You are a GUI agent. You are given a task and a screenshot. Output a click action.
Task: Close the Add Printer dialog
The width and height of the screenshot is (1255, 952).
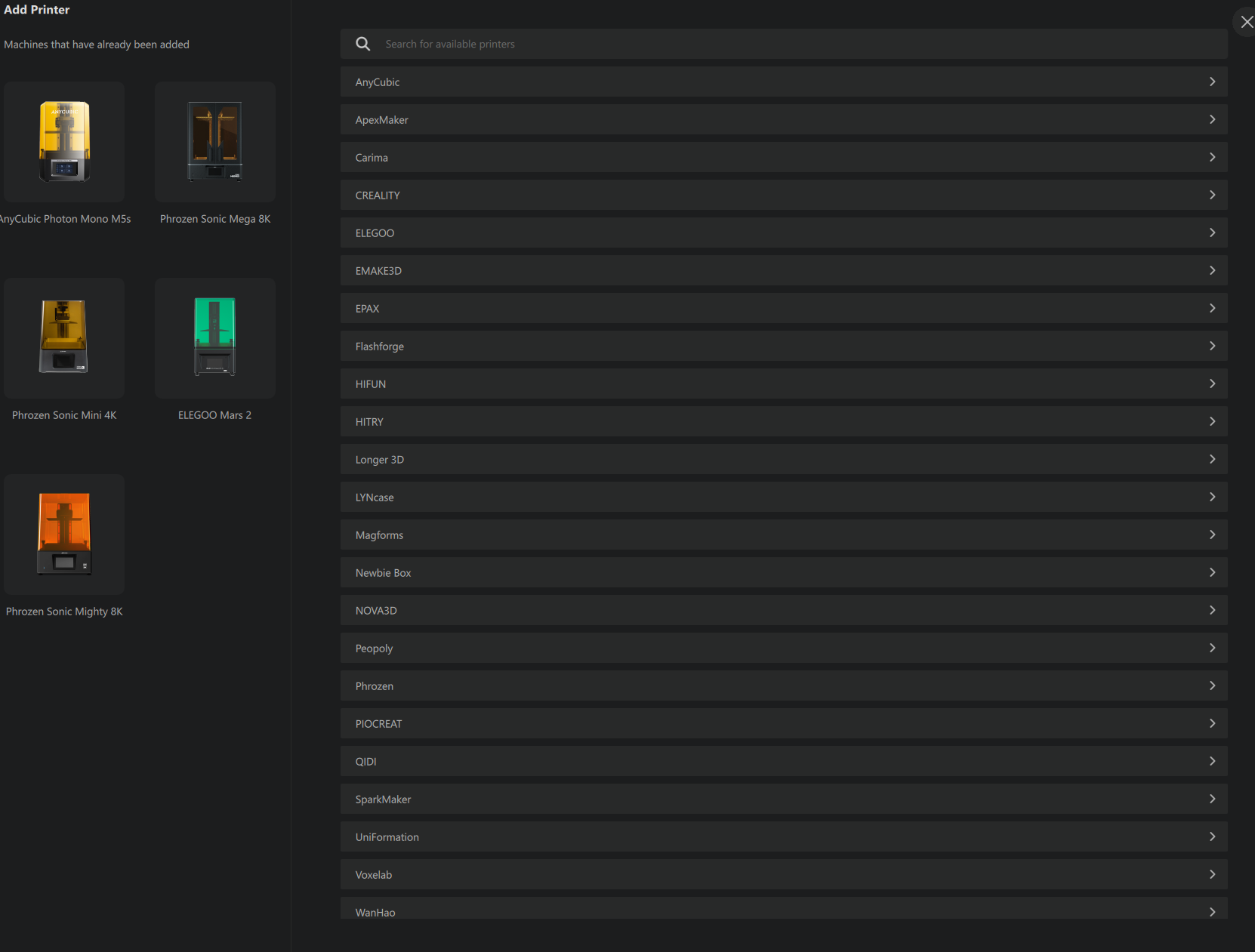coord(1246,22)
